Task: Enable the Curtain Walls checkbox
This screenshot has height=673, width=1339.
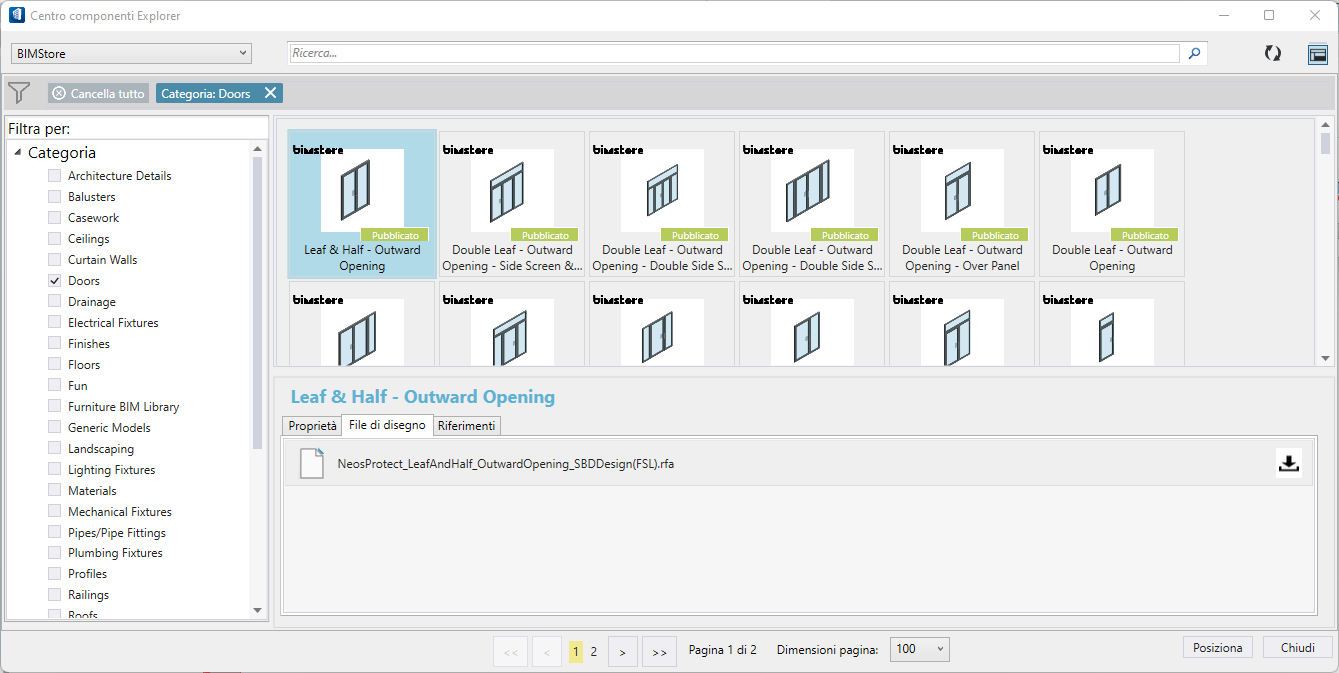Action: pos(55,260)
